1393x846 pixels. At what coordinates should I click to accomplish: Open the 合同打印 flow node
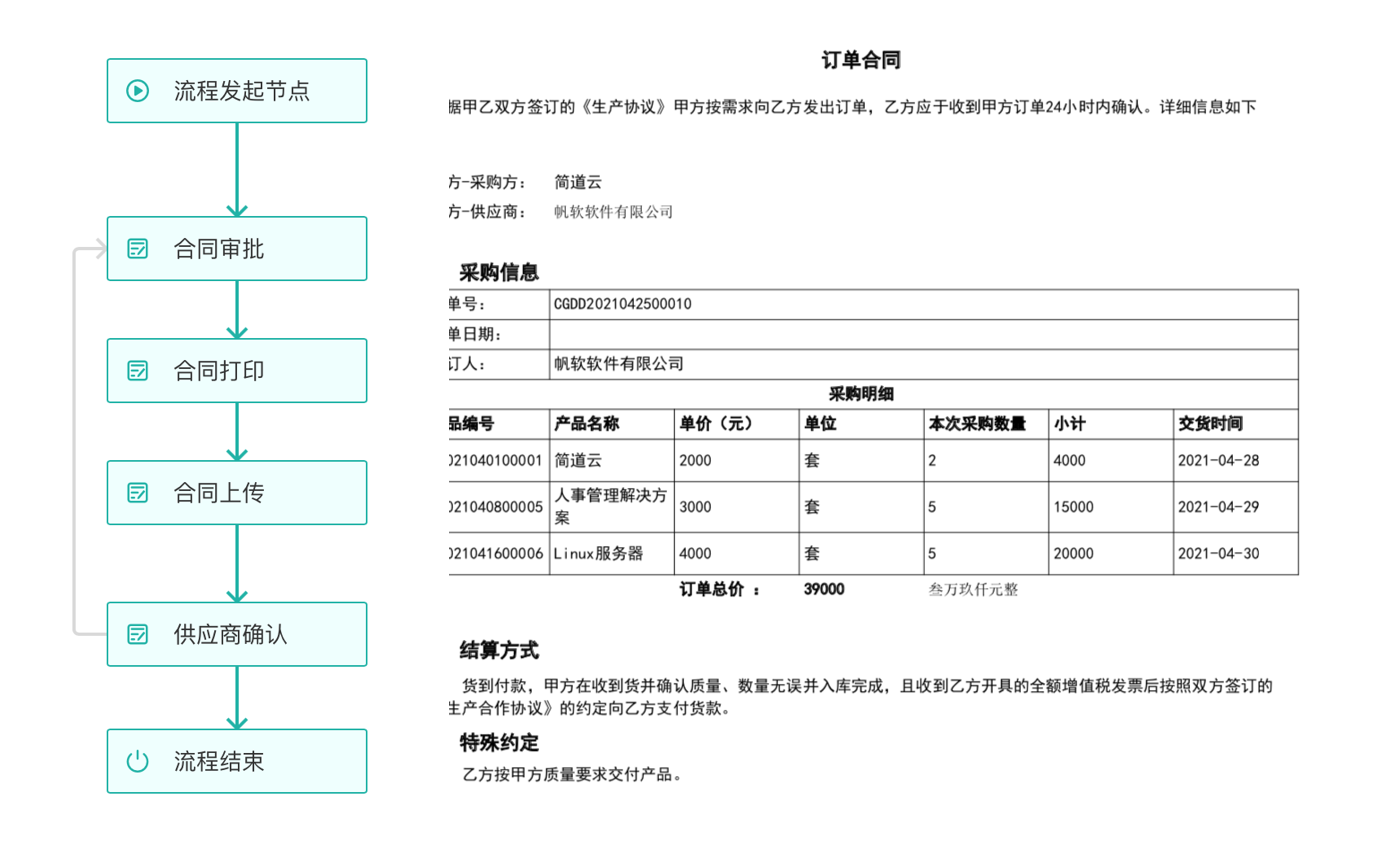click(237, 371)
